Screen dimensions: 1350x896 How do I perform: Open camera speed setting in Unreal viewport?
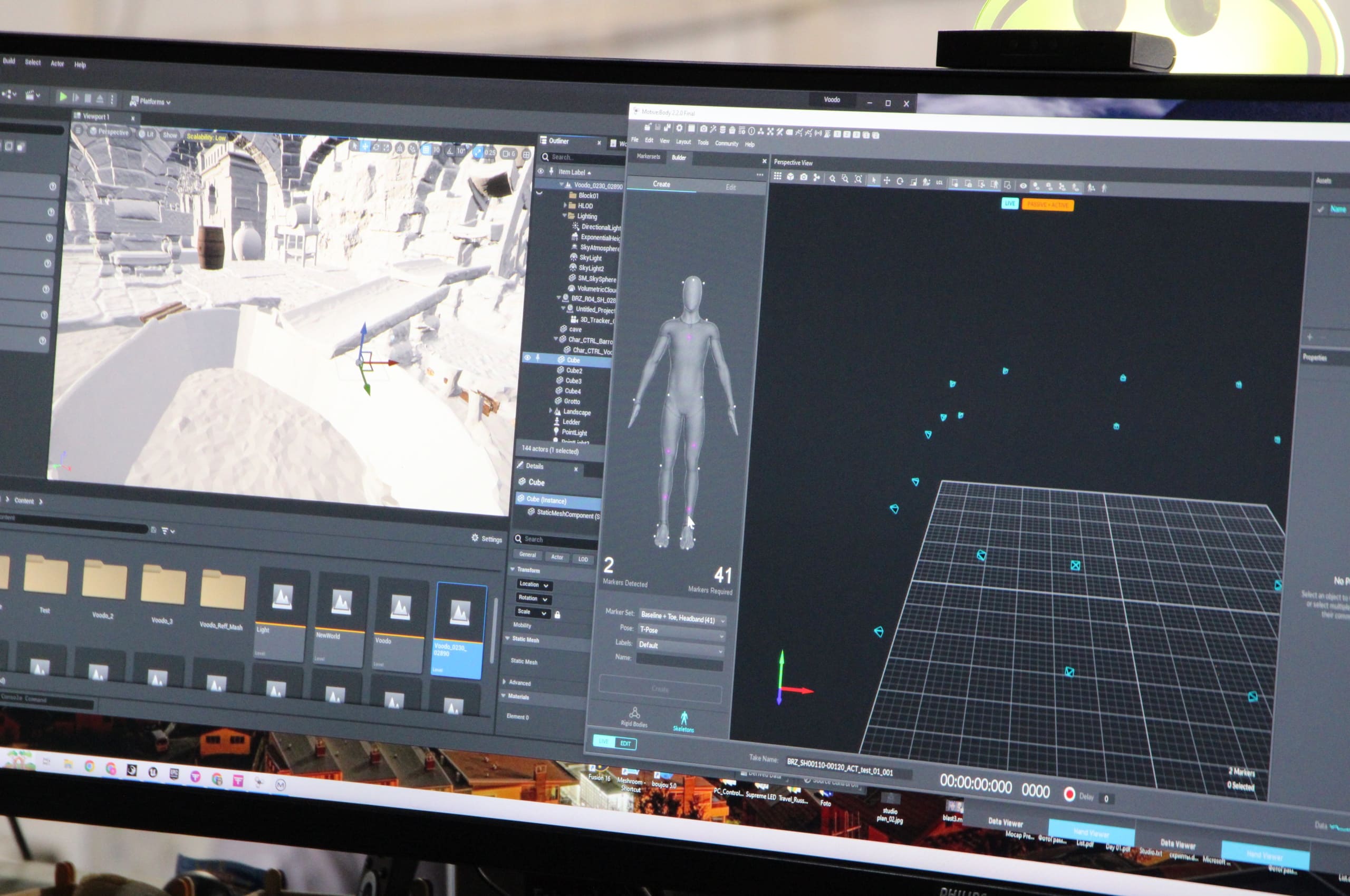coord(508,153)
